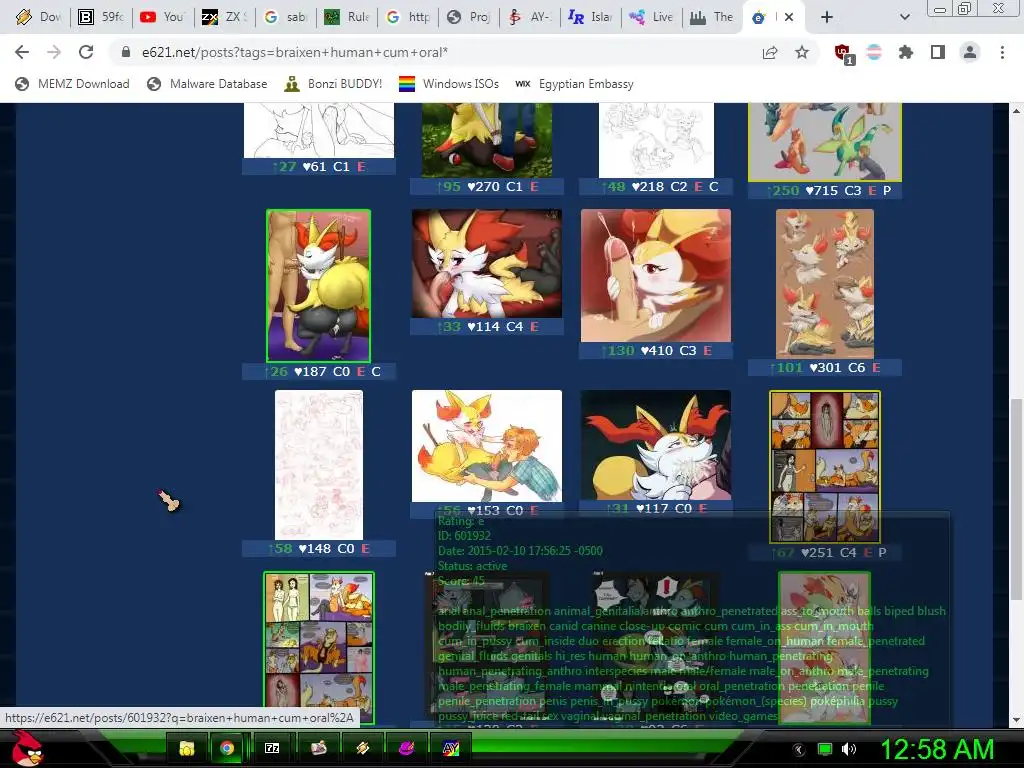Toggle the browser side panel

pyautogui.click(x=938, y=52)
